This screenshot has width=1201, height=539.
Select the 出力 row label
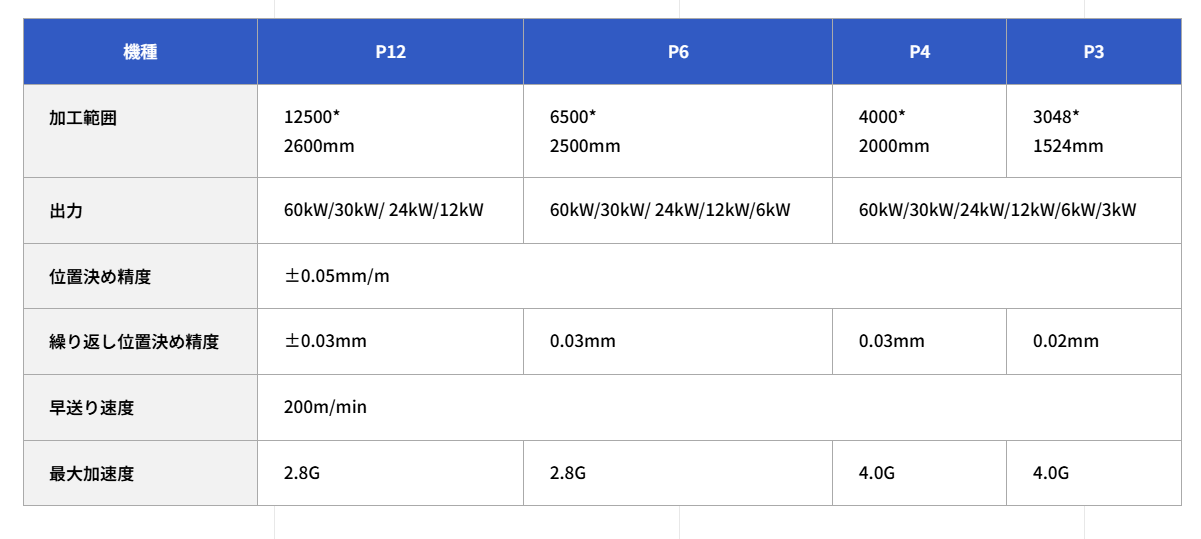click(66, 211)
